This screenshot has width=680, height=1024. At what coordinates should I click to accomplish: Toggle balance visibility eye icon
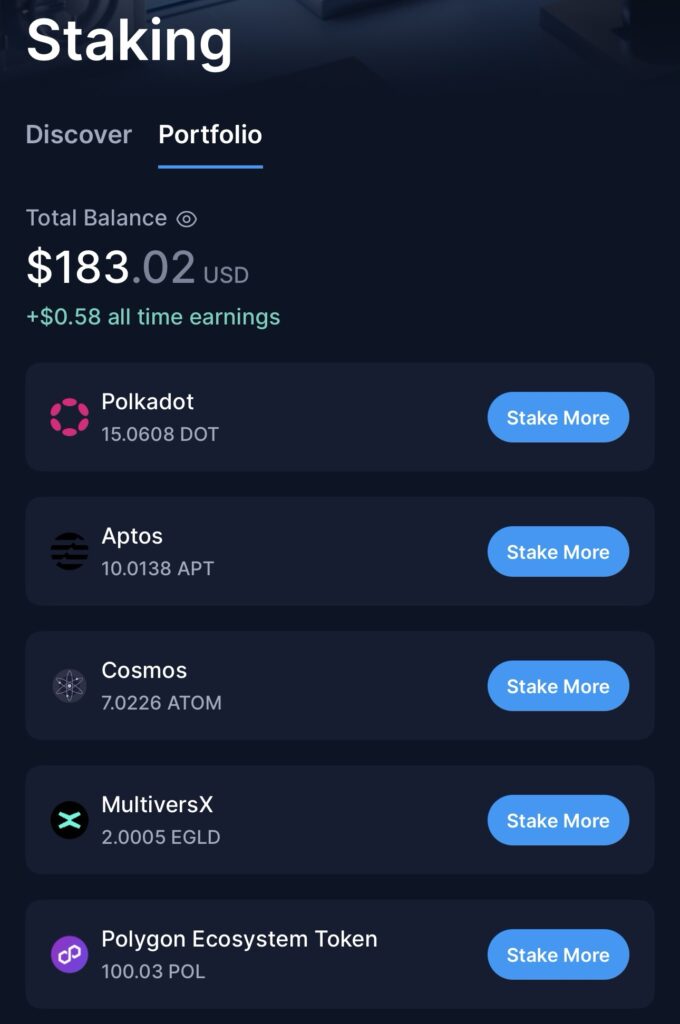point(187,219)
